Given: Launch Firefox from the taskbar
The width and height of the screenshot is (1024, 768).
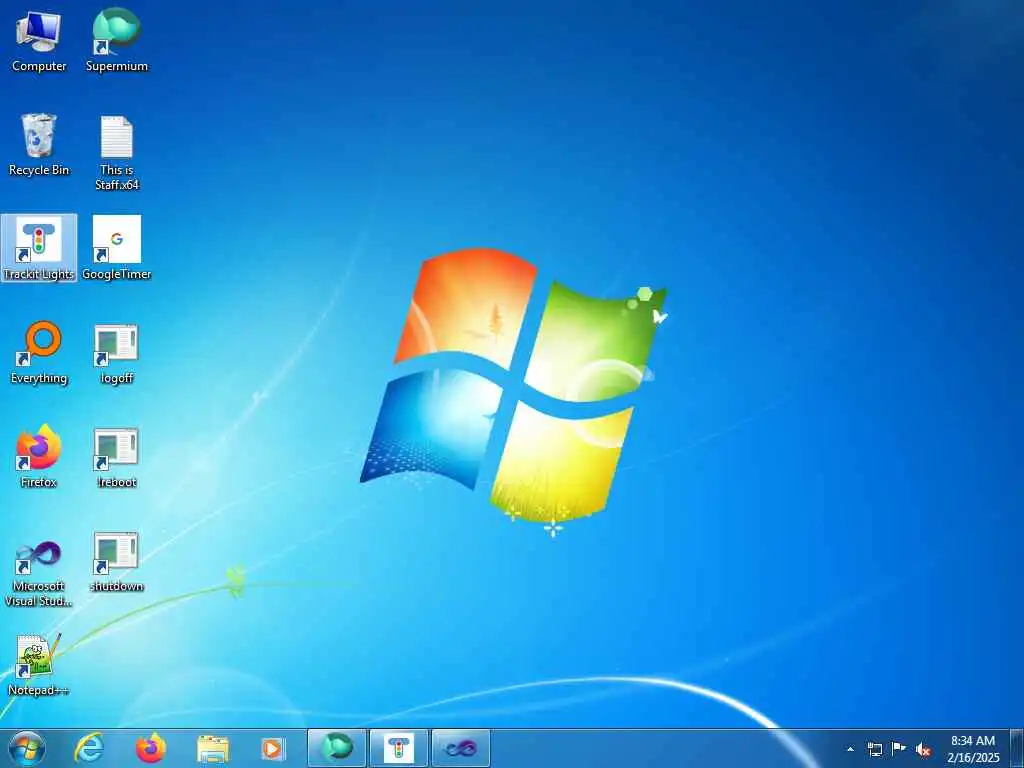Looking at the screenshot, I should click(150, 748).
